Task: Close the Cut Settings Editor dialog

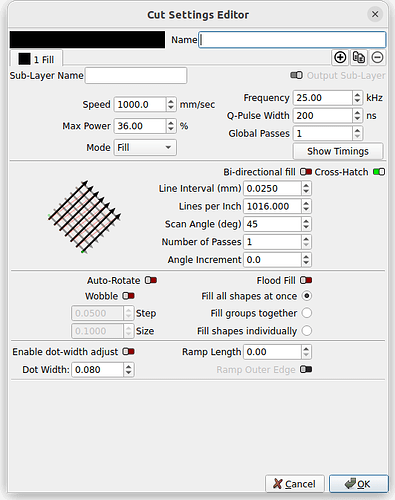Action: (x=375, y=14)
